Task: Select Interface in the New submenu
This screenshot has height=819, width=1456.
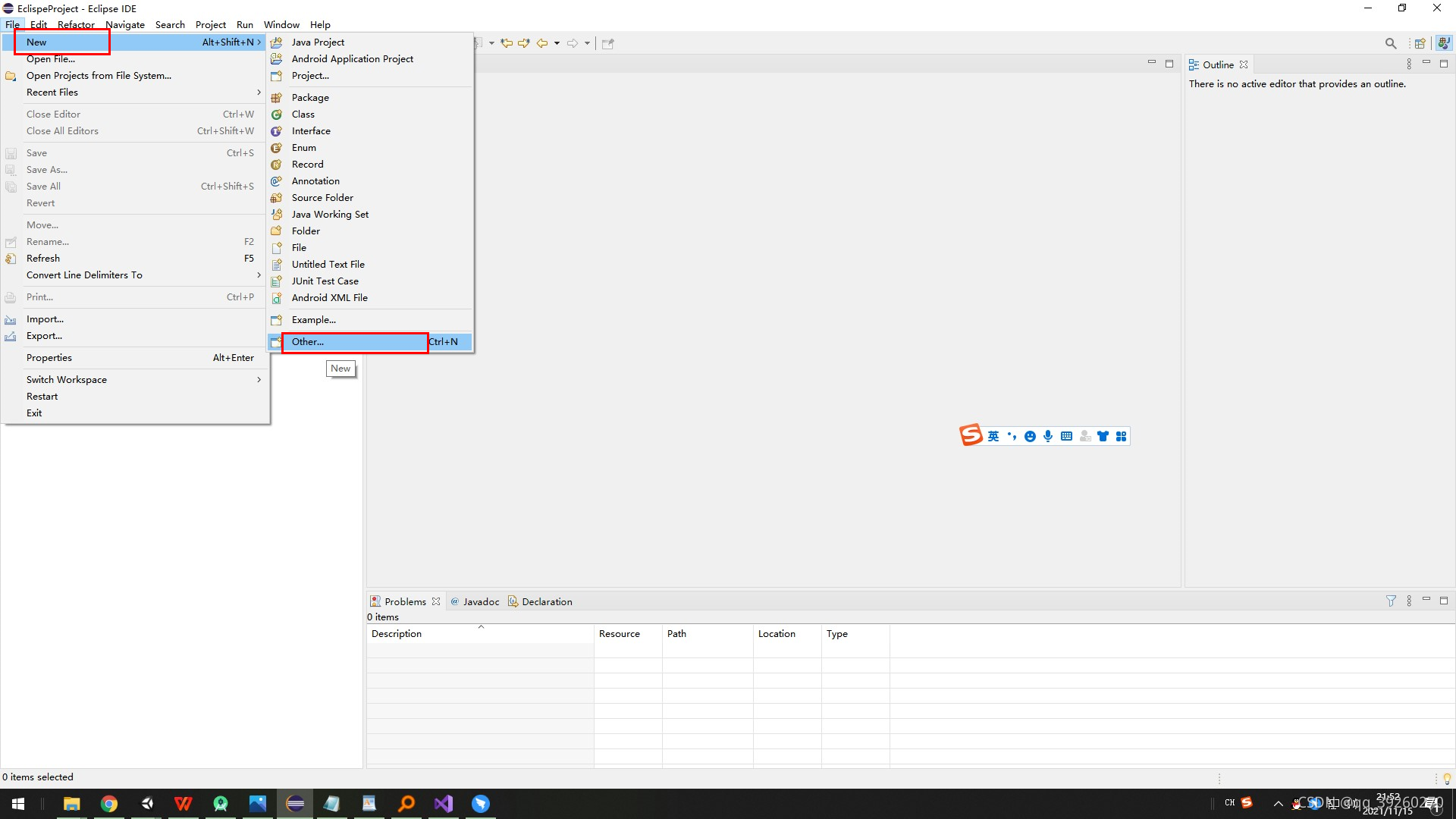Action: [x=310, y=131]
